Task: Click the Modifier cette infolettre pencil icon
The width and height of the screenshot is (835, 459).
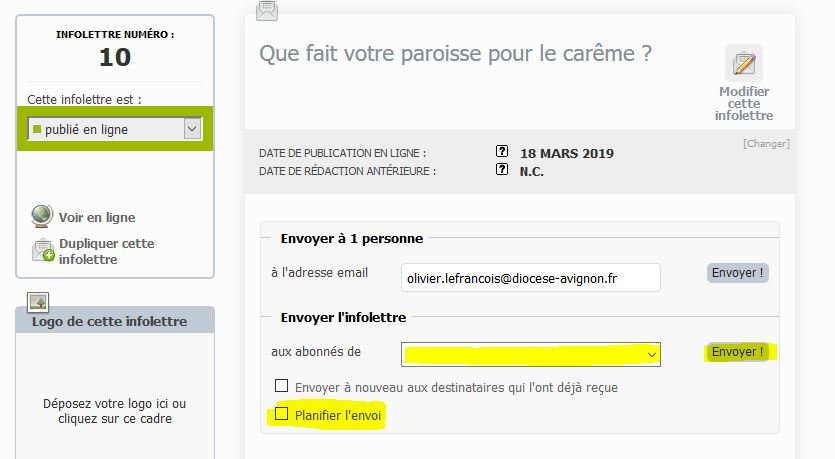Action: [744, 63]
